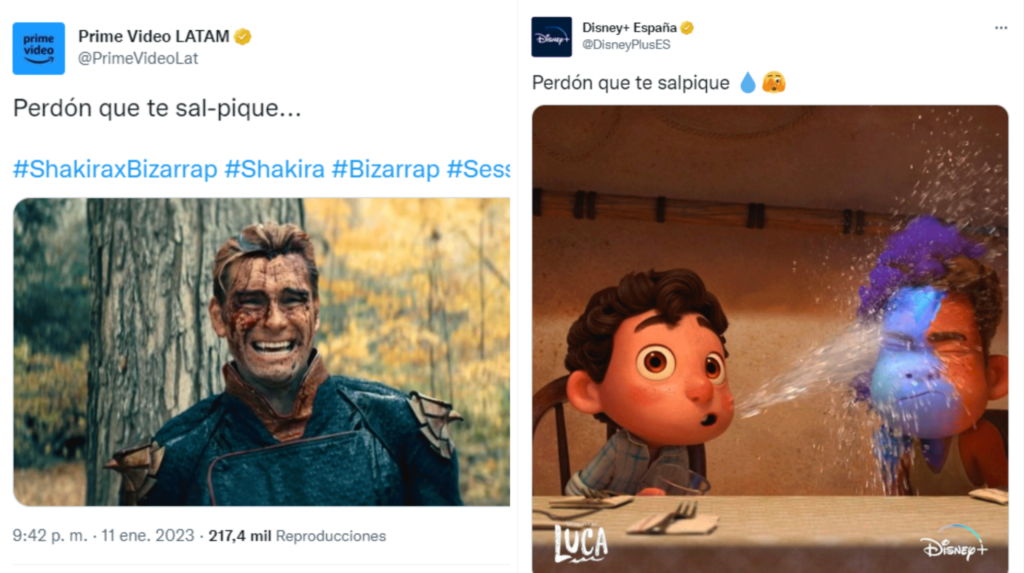Click the water droplet emoji
The height and width of the screenshot is (573, 1024).
(748, 83)
